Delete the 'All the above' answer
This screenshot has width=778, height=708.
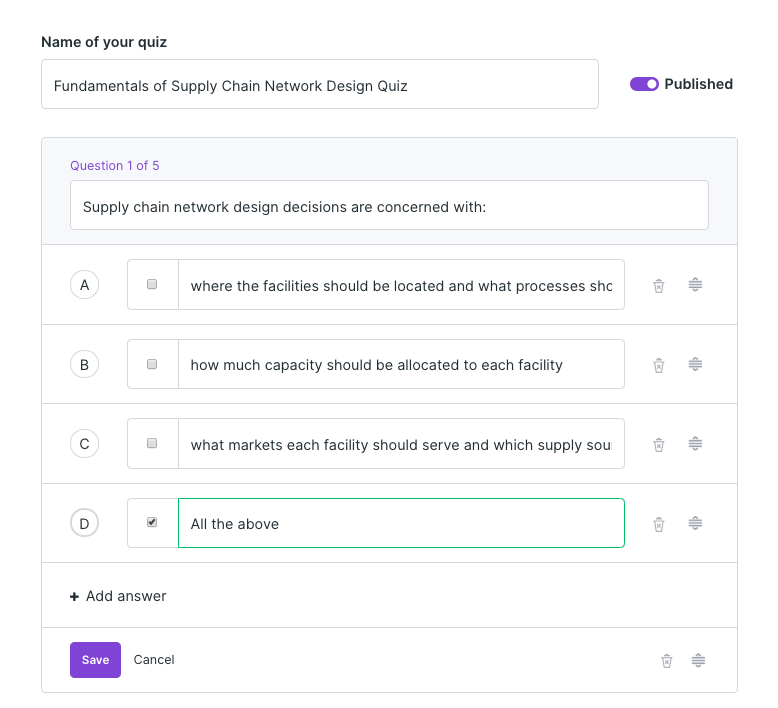tap(659, 524)
